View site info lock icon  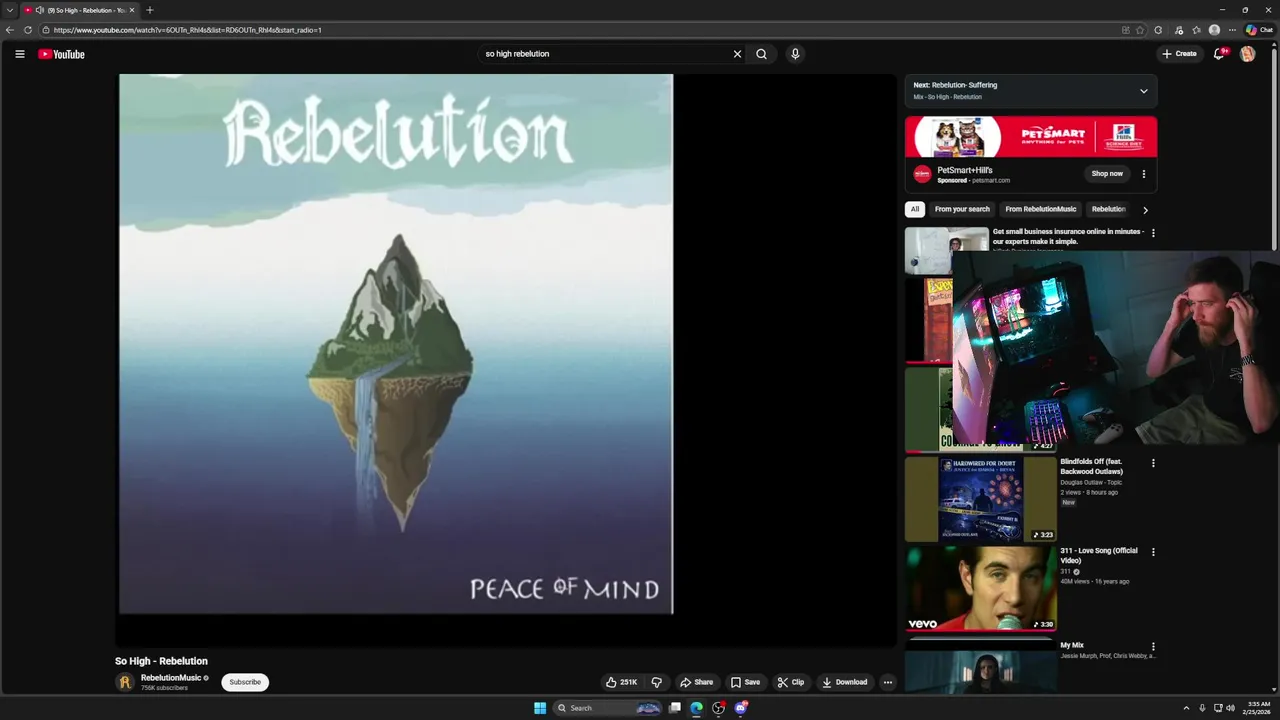[46, 30]
